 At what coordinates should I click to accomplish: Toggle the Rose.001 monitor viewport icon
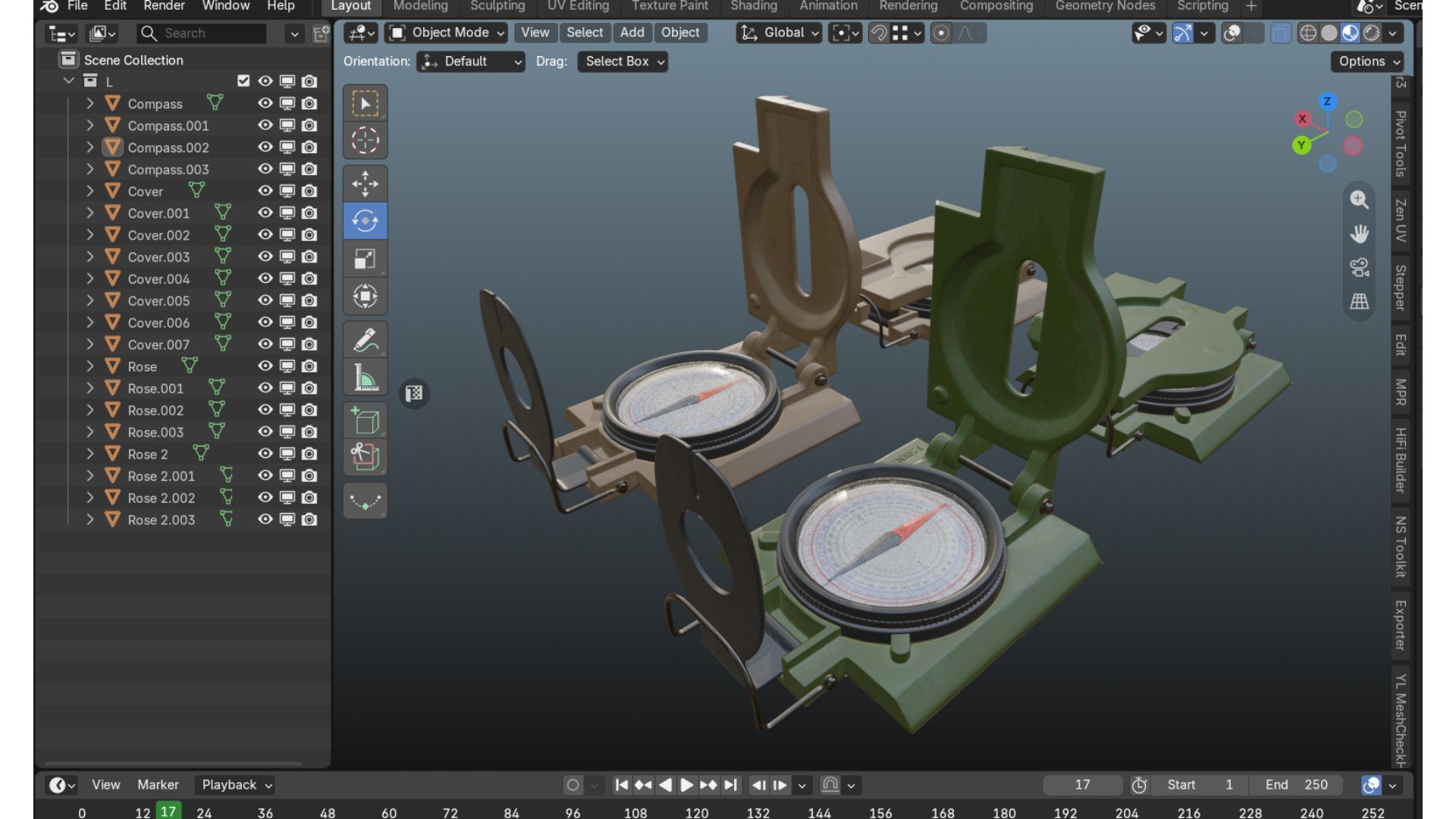pos(287,388)
